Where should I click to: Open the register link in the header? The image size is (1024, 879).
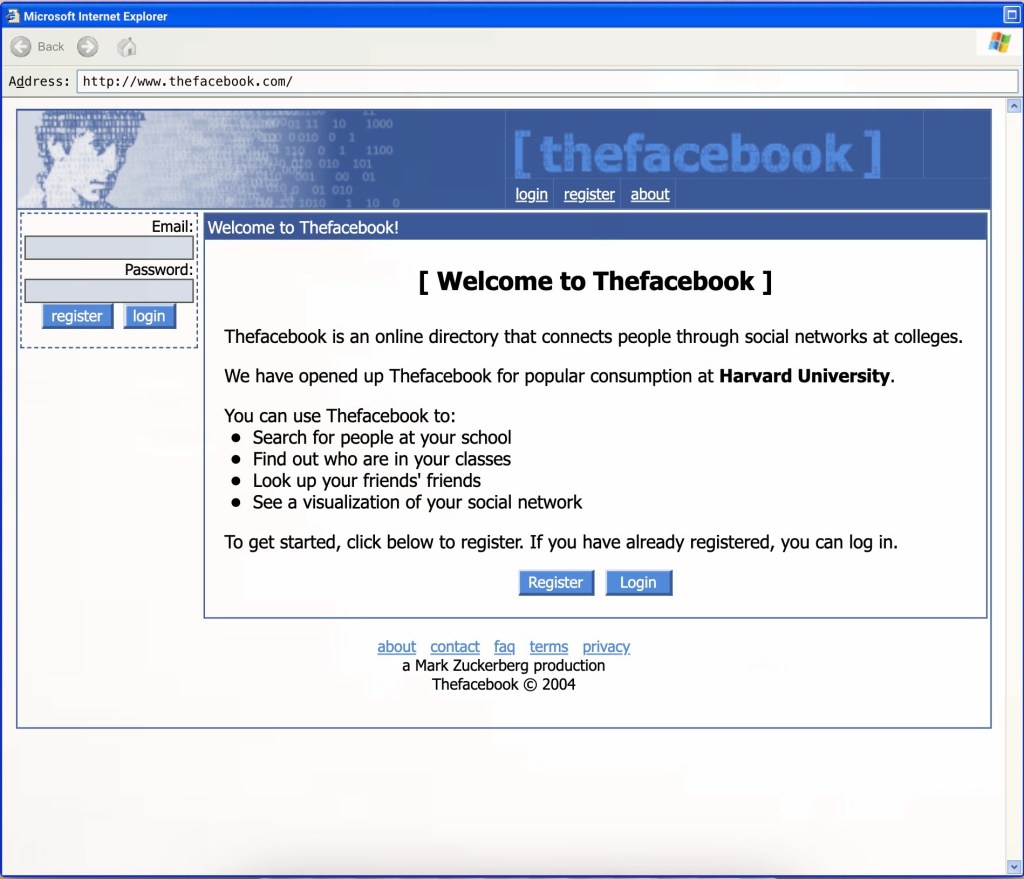tap(589, 195)
